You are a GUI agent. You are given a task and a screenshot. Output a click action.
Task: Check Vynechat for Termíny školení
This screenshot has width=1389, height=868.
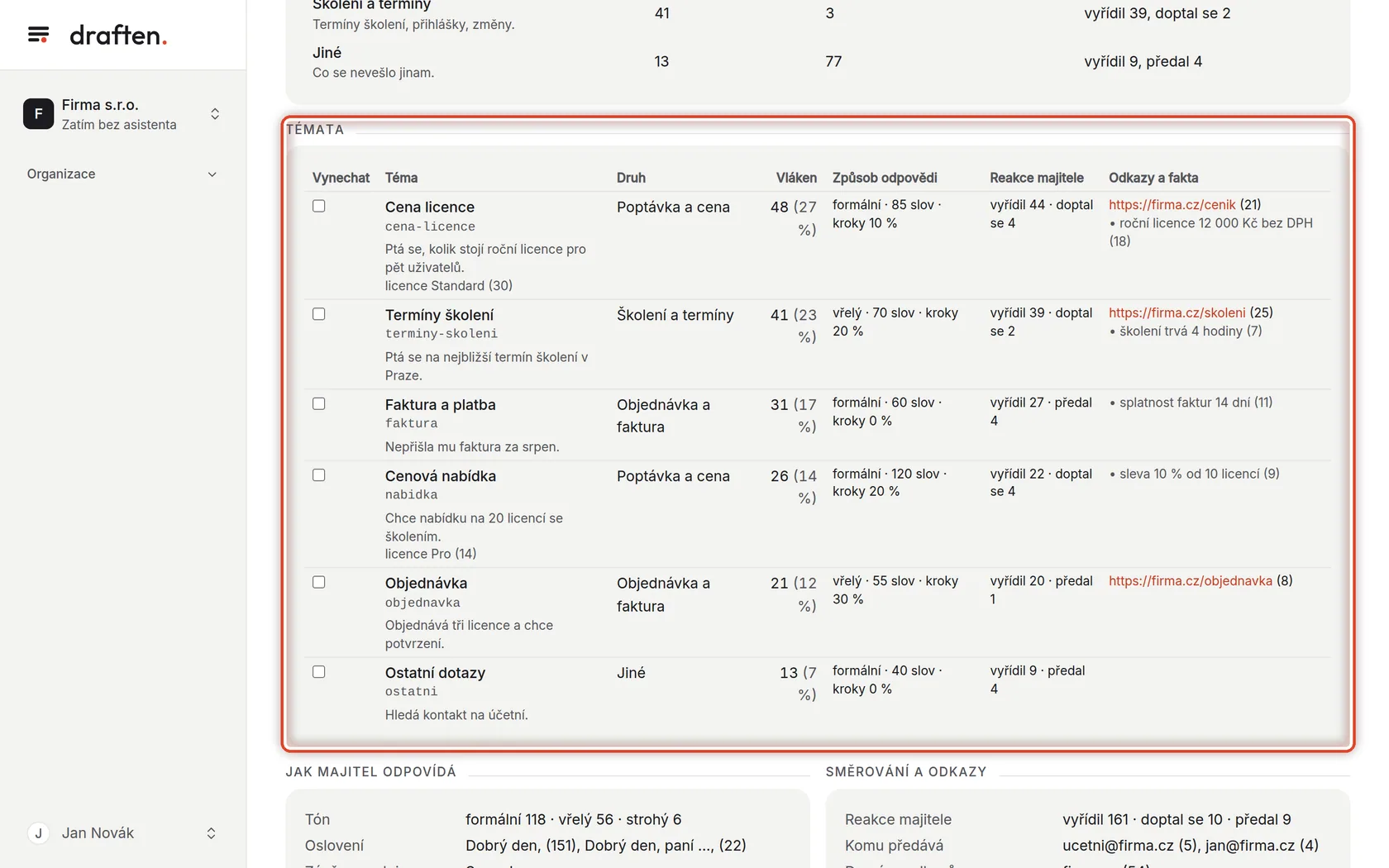[x=319, y=314]
